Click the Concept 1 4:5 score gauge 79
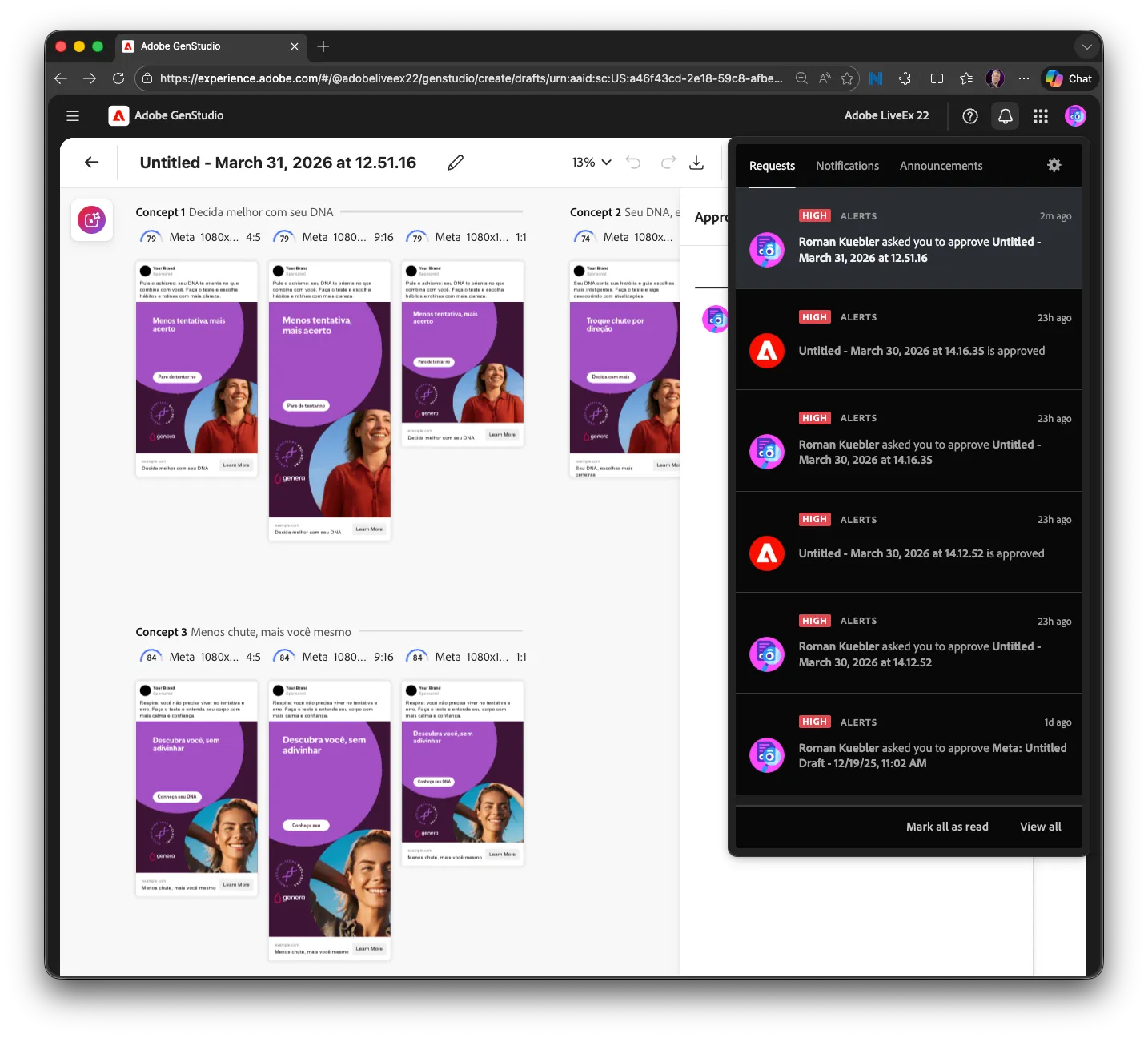Image resolution: width=1148 pixels, height=1038 pixels. point(151,238)
